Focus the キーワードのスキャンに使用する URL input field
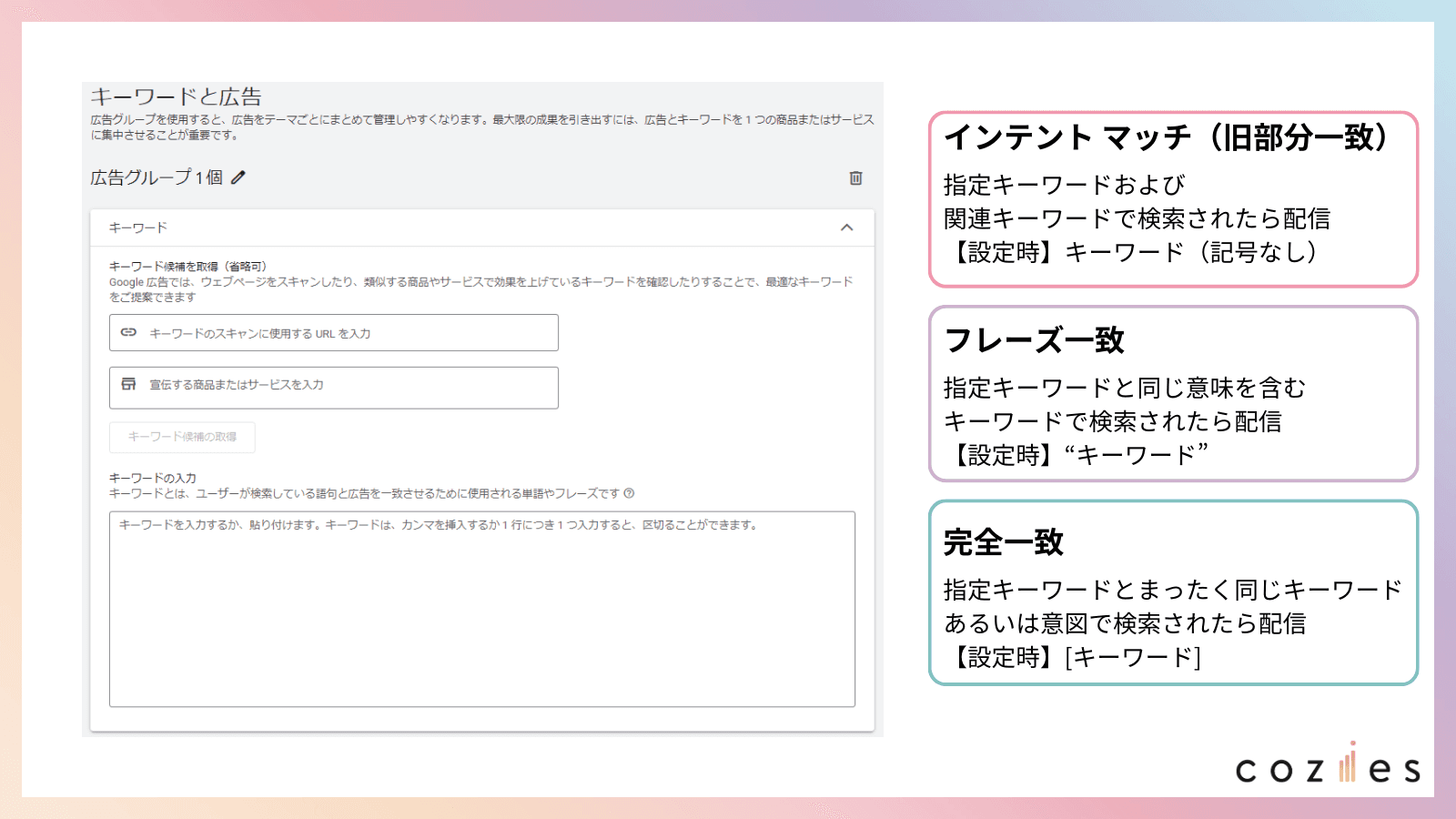The width and height of the screenshot is (1456, 819). click(334, 333)
